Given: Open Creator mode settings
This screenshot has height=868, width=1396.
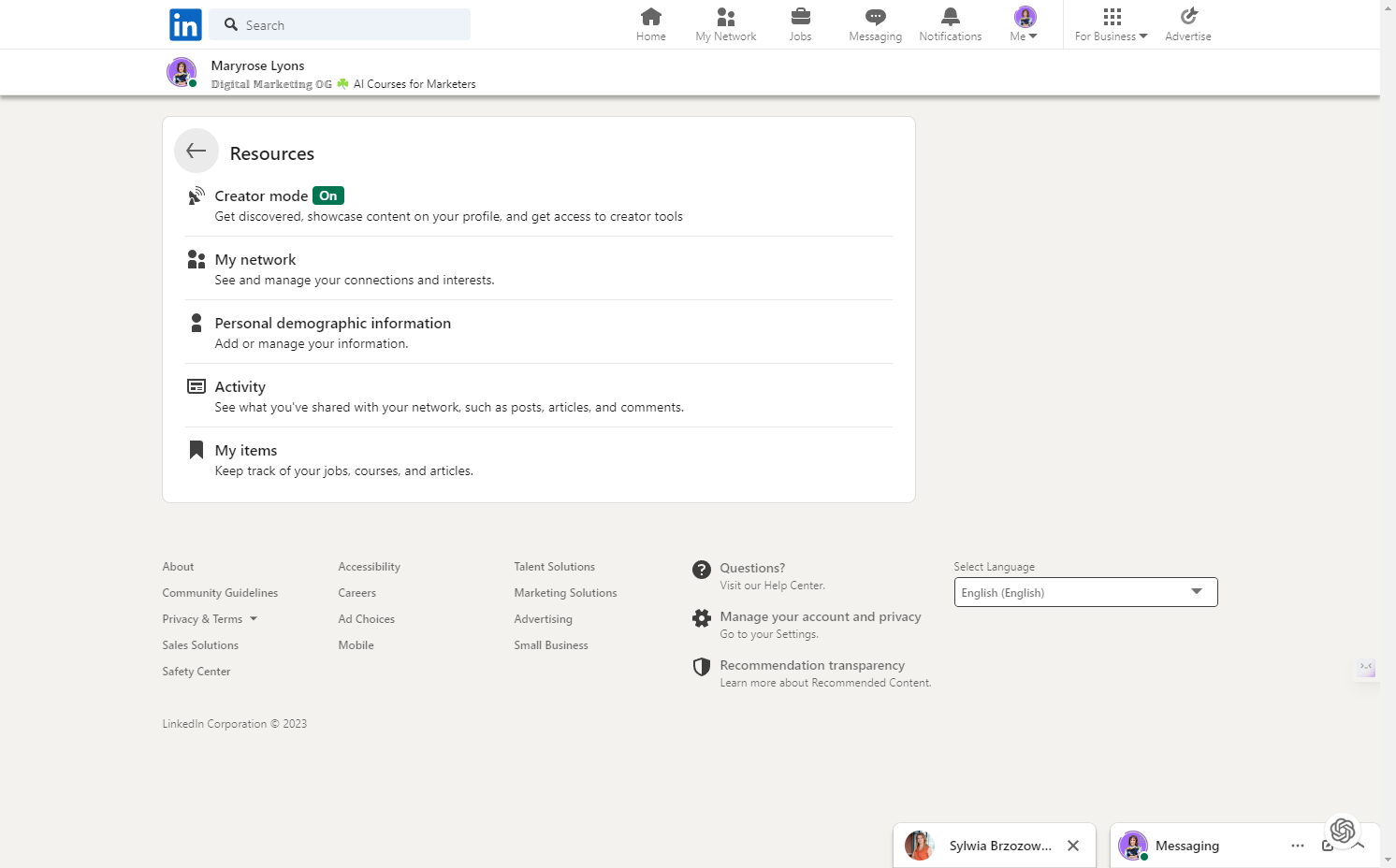Looking at the screenshot, I should (539, 206).
